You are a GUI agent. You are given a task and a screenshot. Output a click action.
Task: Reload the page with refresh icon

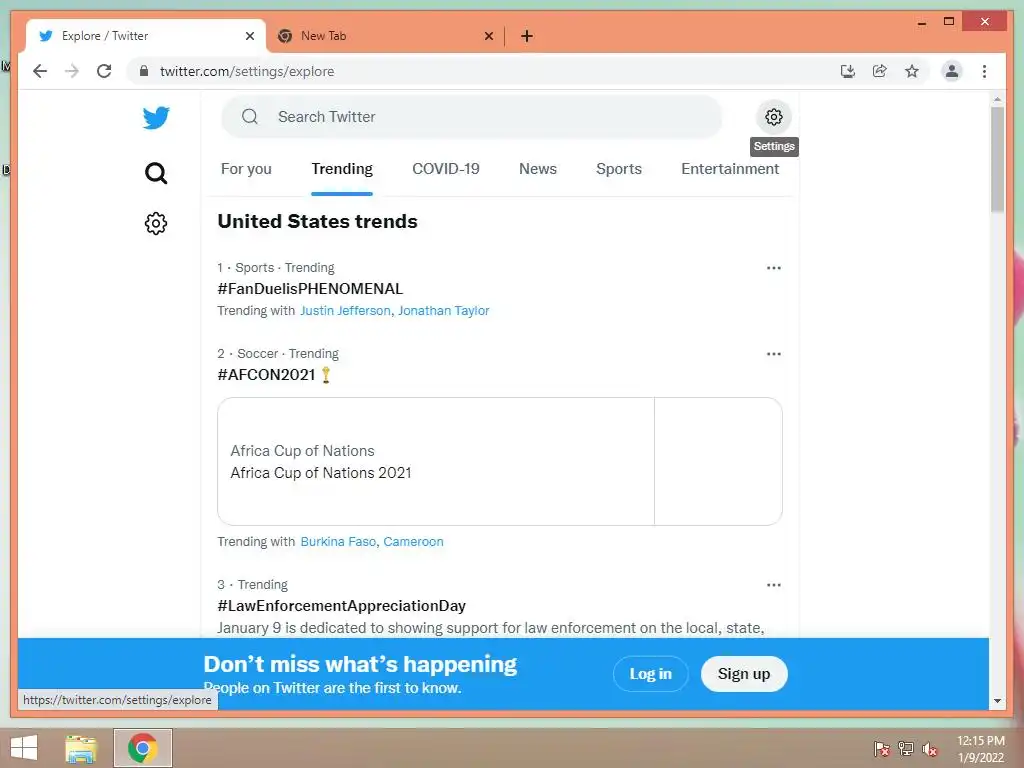[x=104, y=71]
